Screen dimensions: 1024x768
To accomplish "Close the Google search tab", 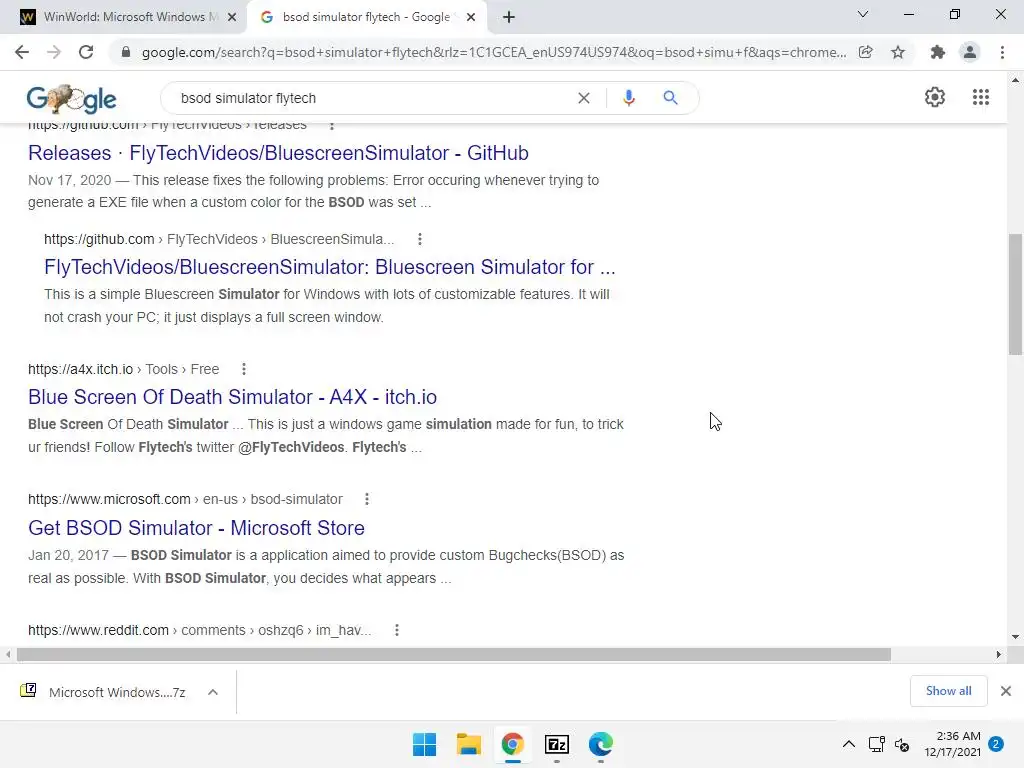I will pos(471,18).
